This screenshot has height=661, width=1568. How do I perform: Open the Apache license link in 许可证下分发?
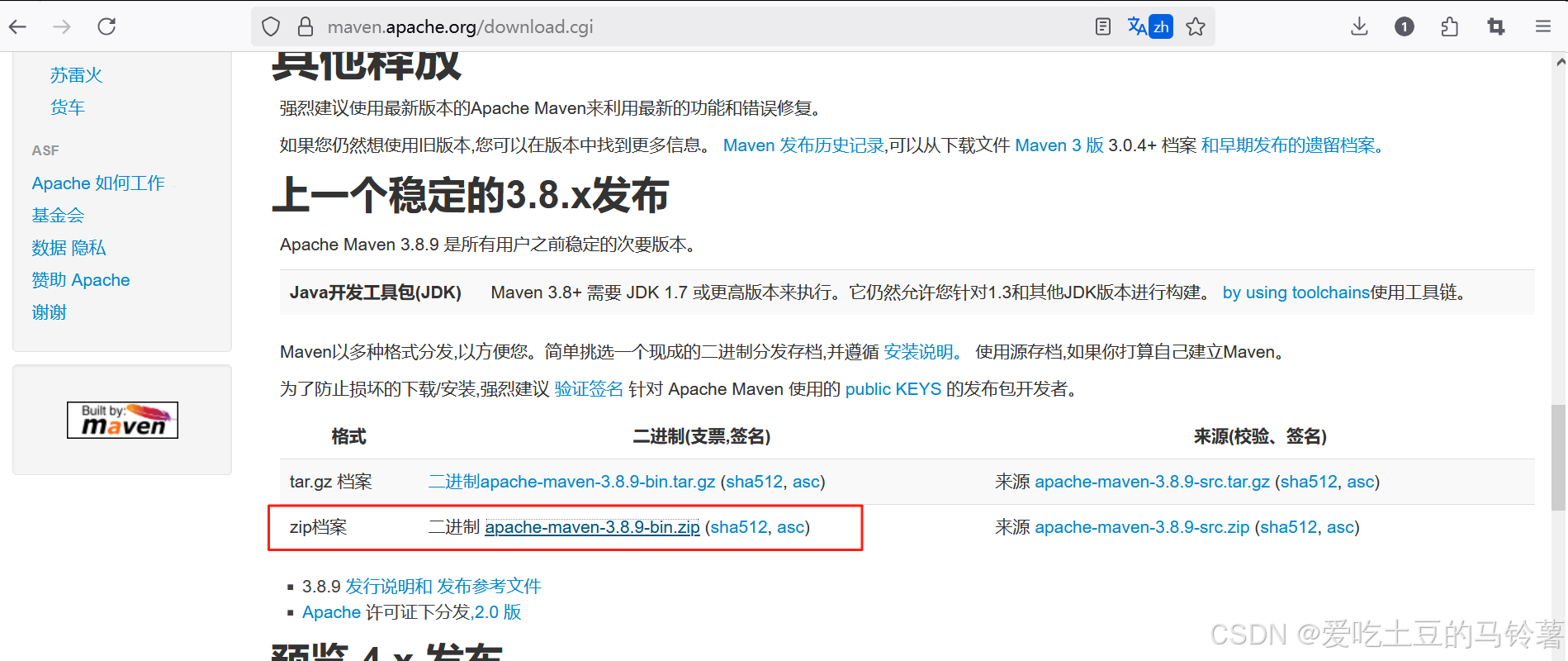pyautogui.click(x=331, y=612)
